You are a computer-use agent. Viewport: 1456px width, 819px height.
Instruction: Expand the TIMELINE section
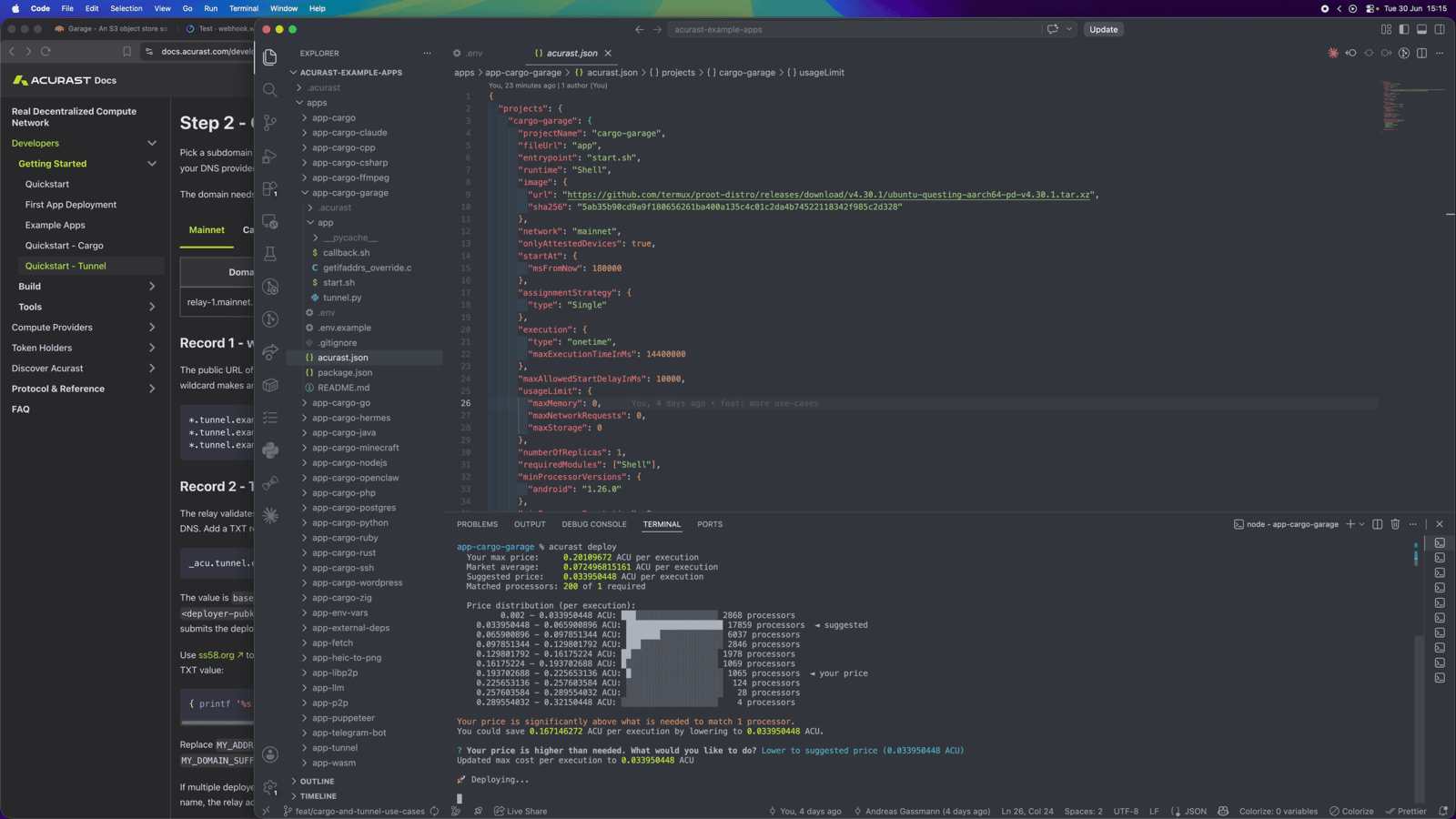(318, 796)
